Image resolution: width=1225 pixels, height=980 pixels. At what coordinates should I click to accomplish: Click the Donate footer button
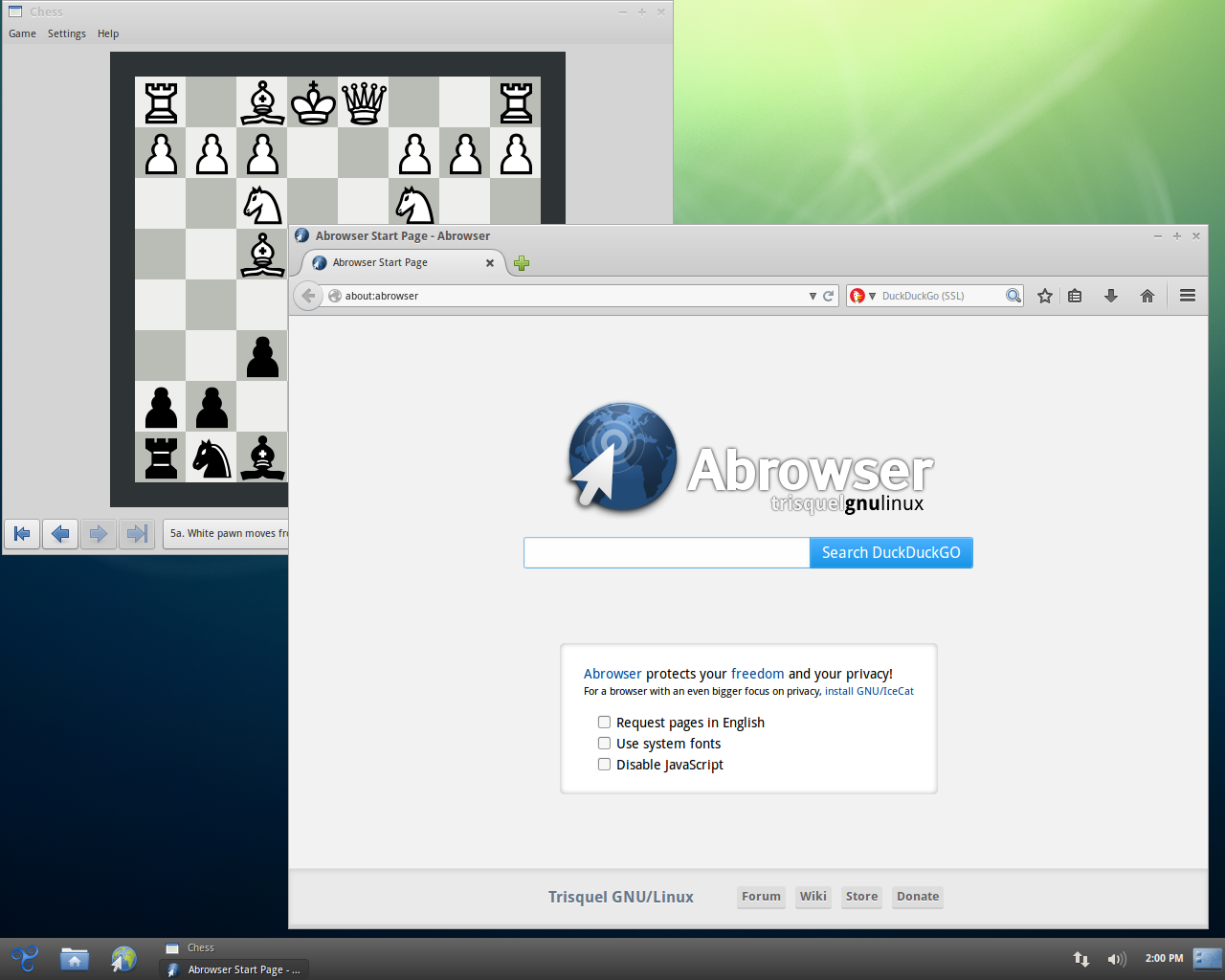tap(918, 897)
